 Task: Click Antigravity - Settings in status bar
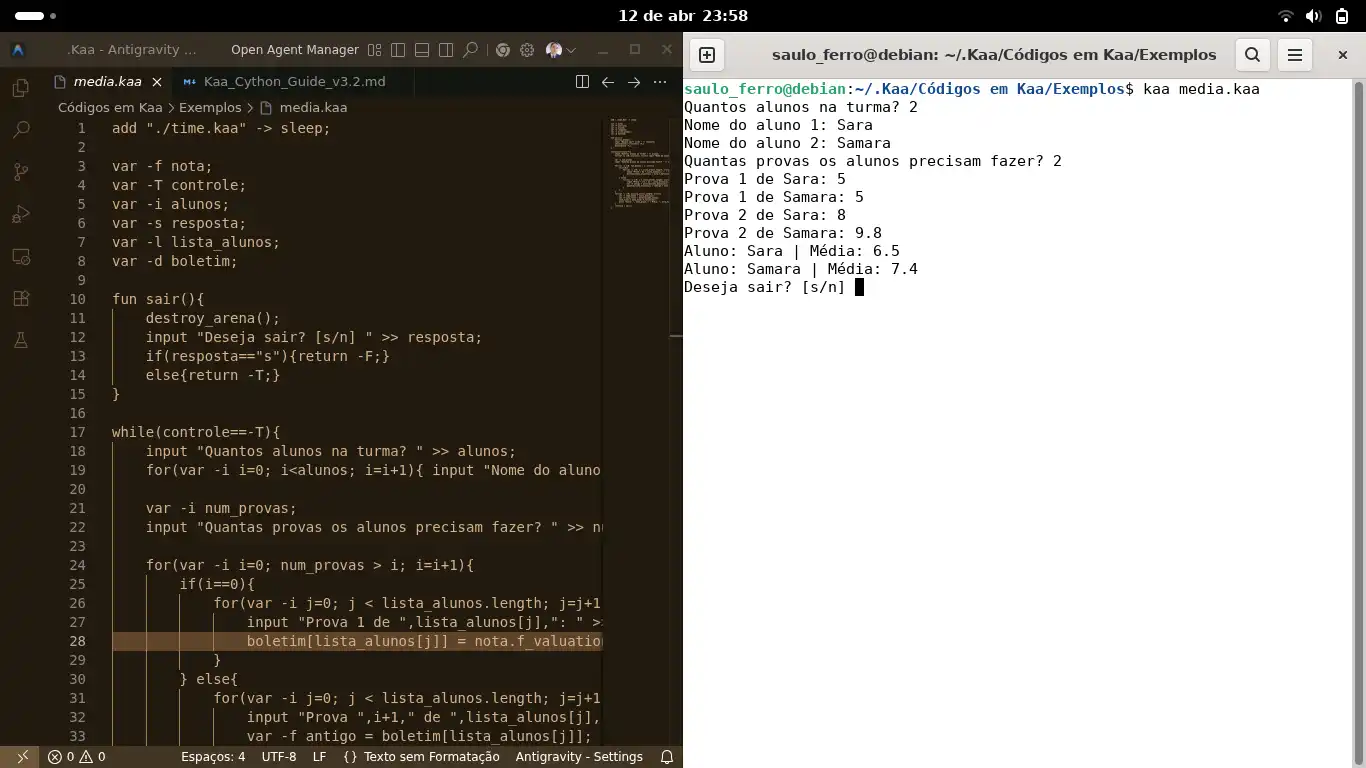point(579,757)
